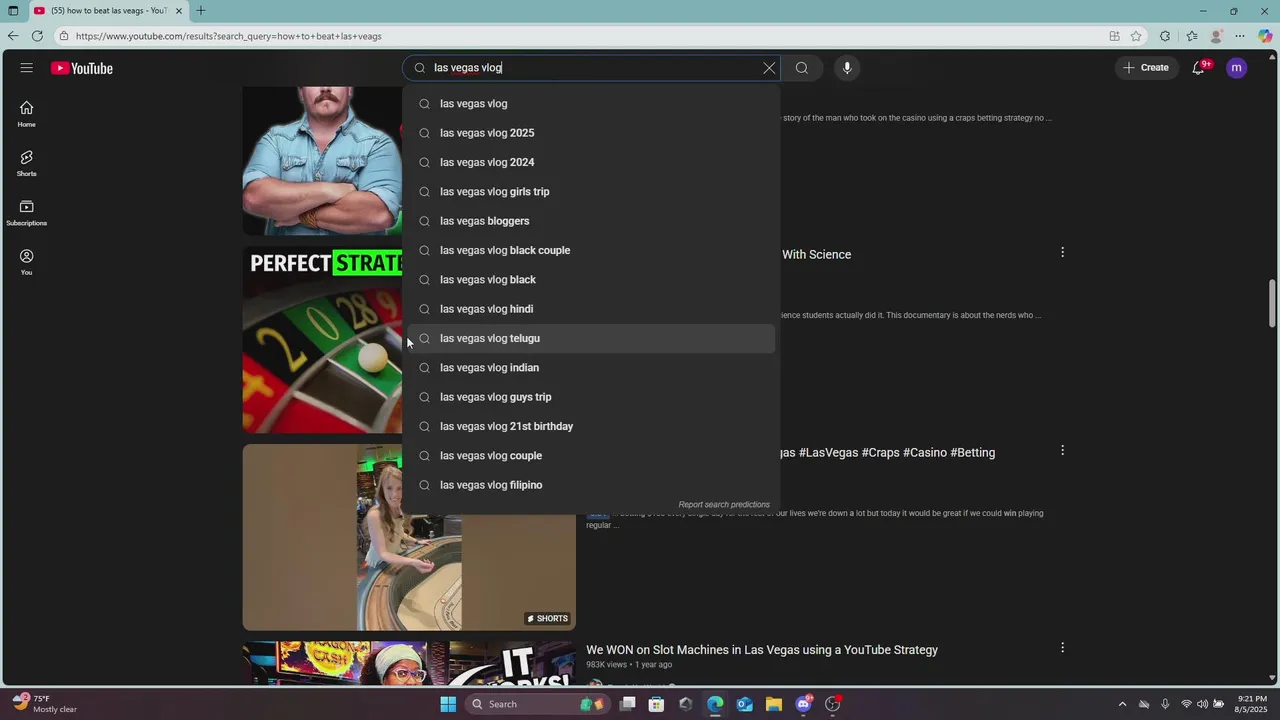Pick the 'las vegas vlog black' suggestion
The width and height of the screenshot is (1280, 720).
coord(590,280)
